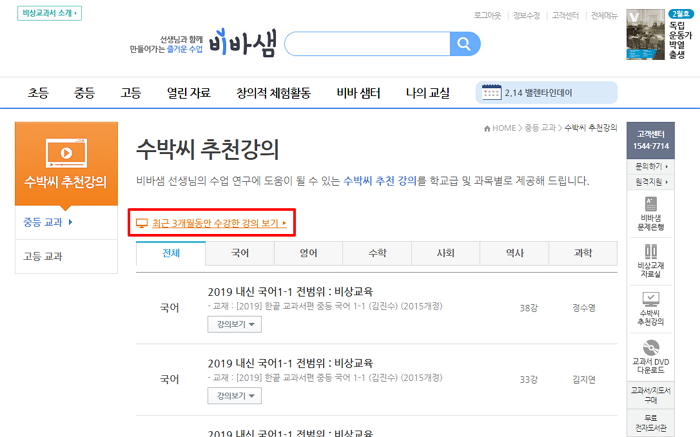The width and height of the screenshot is (700, 437).
Task: Open 비상교과서 소개 button
Action: click(50, 13)
